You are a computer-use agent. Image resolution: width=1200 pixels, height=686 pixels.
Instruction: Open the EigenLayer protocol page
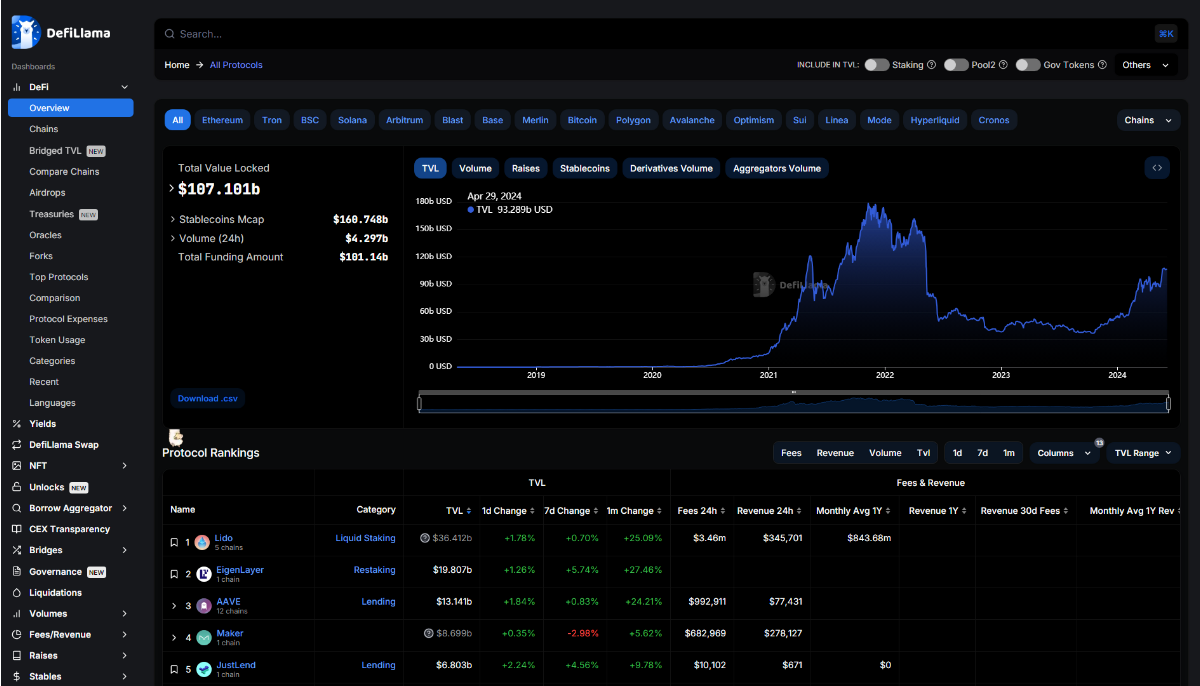[239, 568]
